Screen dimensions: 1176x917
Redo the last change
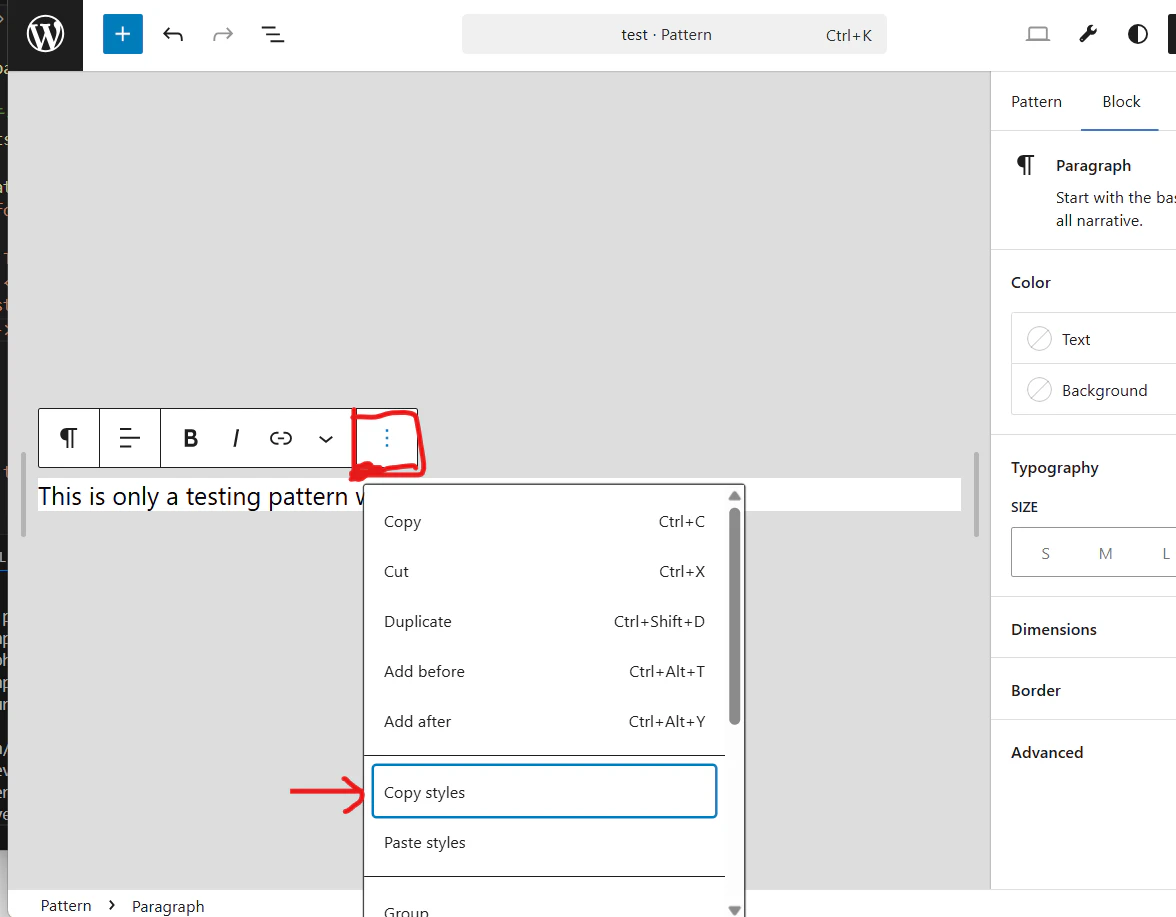[223, 34]
